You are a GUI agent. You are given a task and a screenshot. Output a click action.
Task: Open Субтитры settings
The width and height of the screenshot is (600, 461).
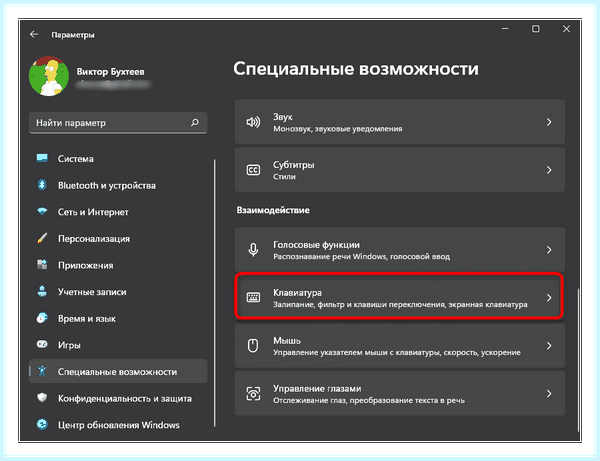[399, 170]
